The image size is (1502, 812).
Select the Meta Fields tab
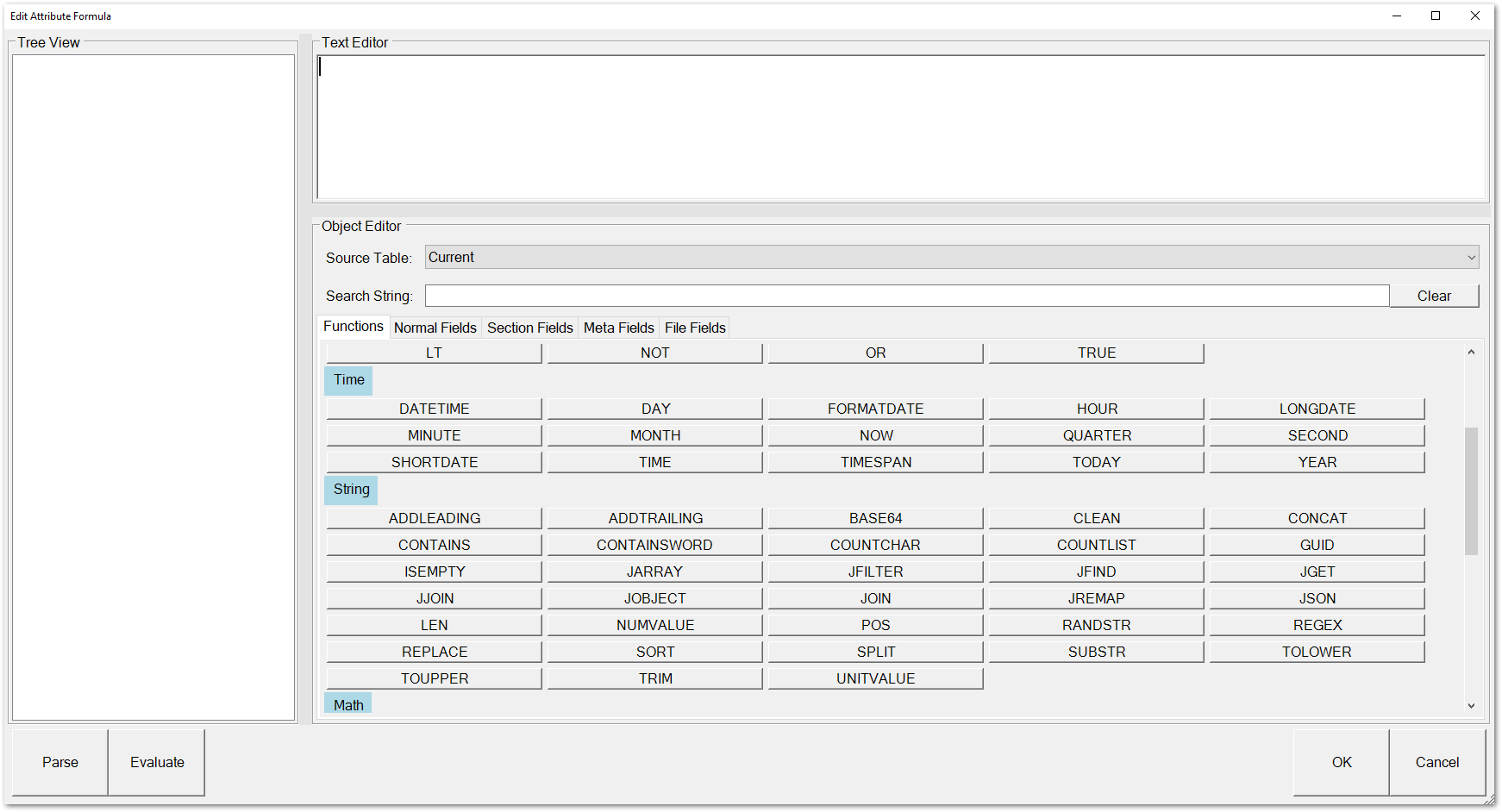(618, 328)
